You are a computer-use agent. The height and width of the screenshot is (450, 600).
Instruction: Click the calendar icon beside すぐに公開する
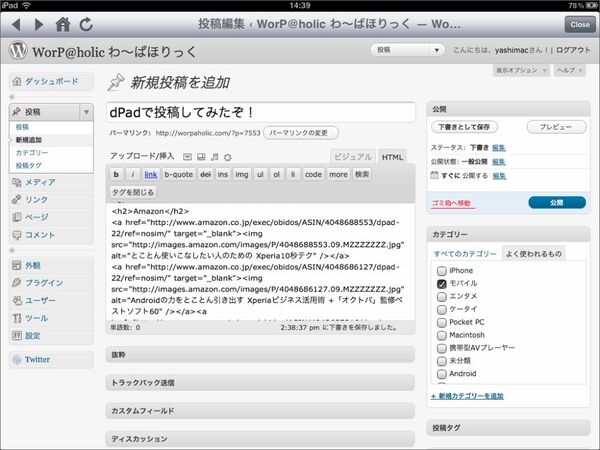coord(434,175)
